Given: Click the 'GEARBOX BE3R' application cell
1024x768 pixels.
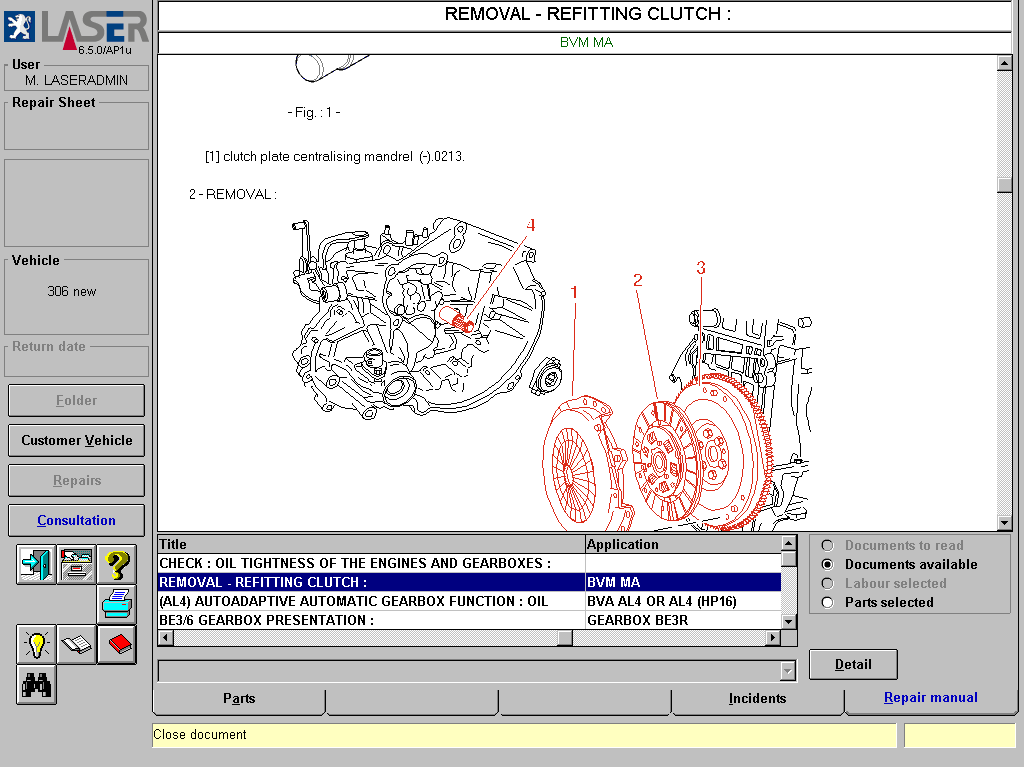Looking at the screenshot, I should tap(682, 620).
